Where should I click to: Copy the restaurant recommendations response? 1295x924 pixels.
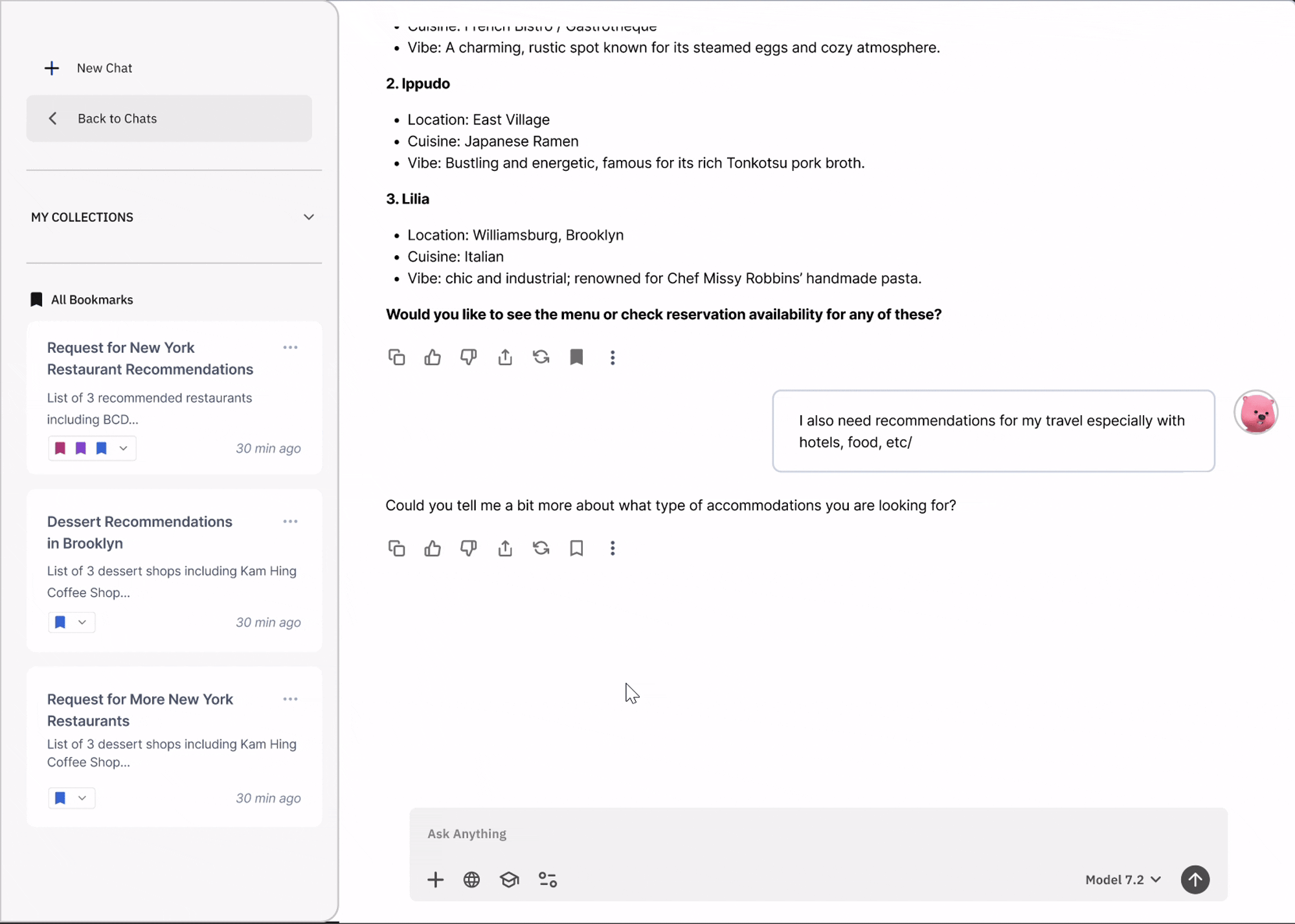click(x=396, y=357)
